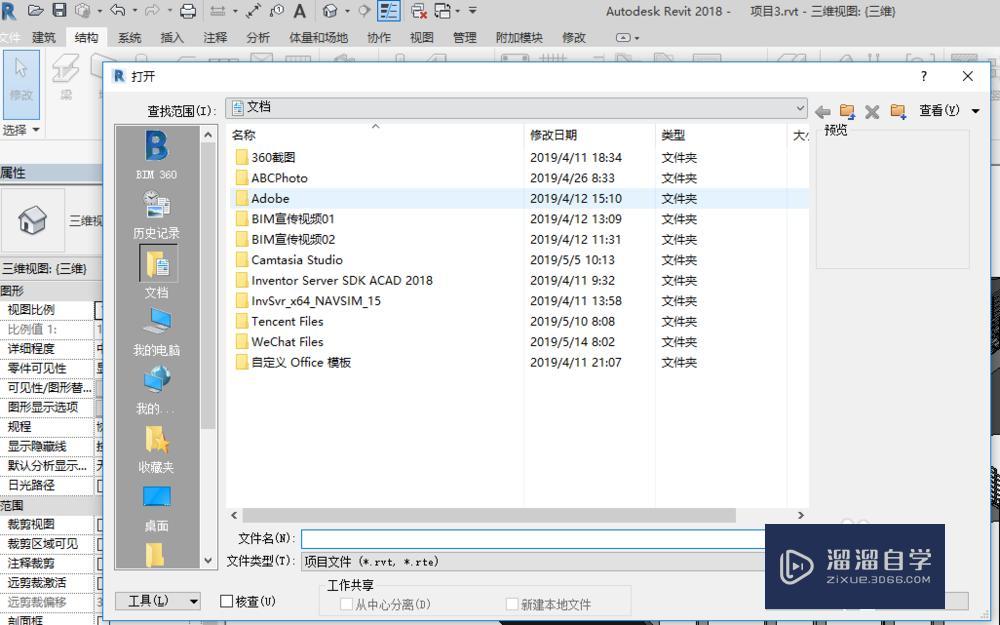Toggle the 从中心分离(D) checkbox
The height and width of the screenshot is (625, 1000).
coord(346,603)
